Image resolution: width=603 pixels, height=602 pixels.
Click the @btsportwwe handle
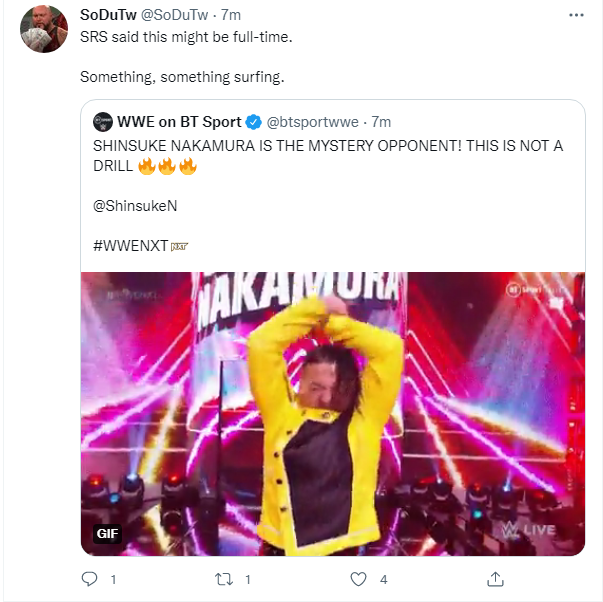click(312, 122)
